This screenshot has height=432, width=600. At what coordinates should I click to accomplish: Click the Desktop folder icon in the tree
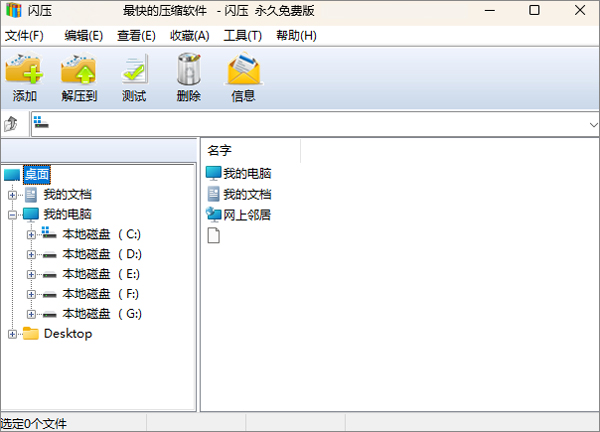(31, 334)
